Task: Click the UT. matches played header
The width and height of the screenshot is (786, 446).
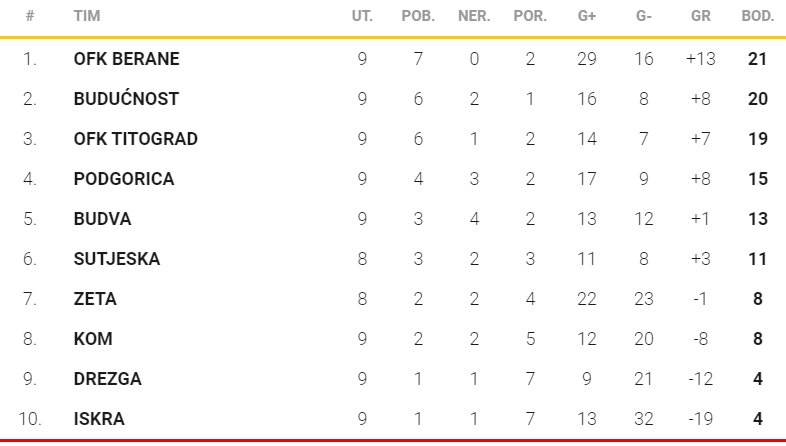Action: point(362,17)
